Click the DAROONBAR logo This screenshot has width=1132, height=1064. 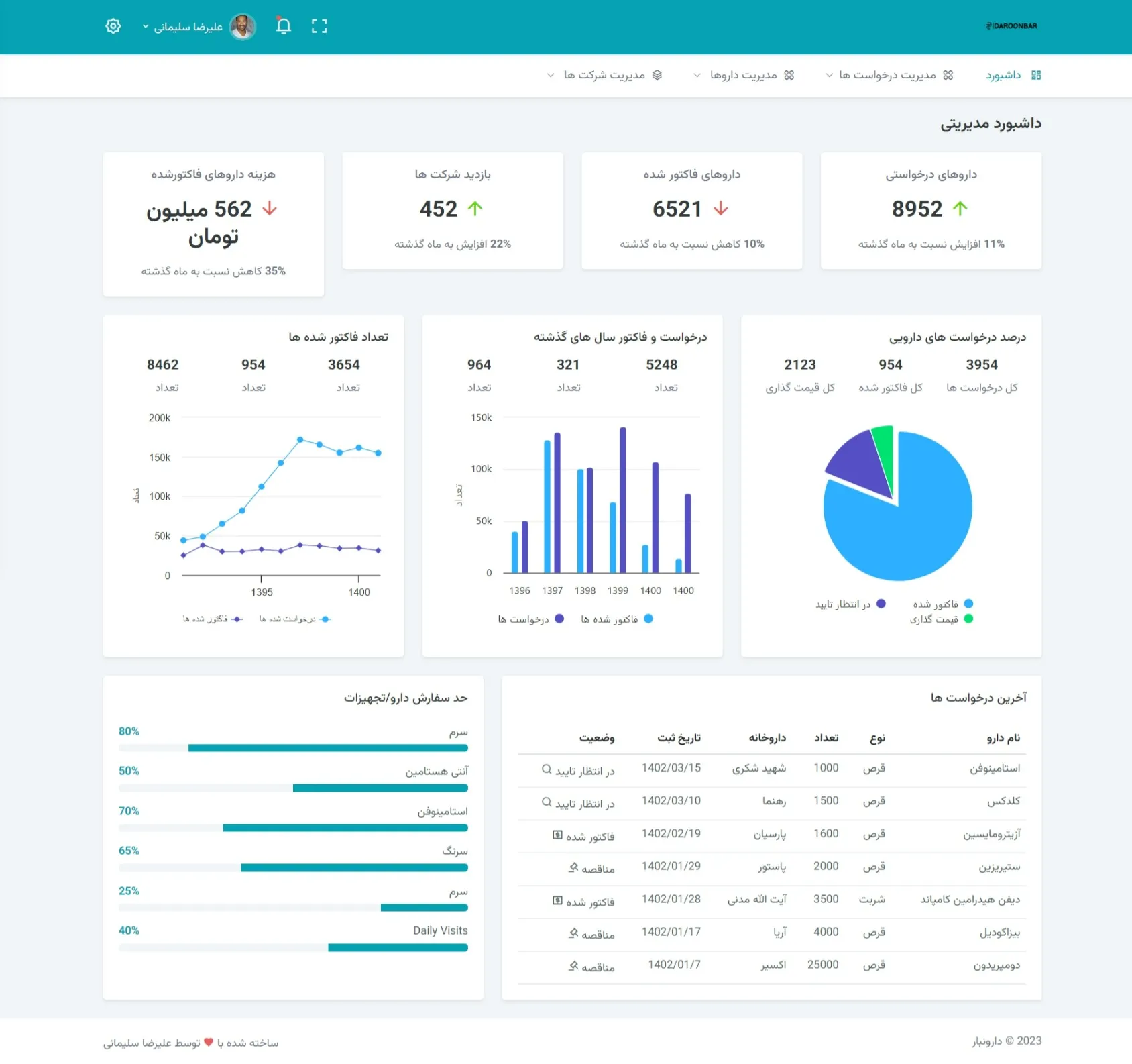point(1011,26)
